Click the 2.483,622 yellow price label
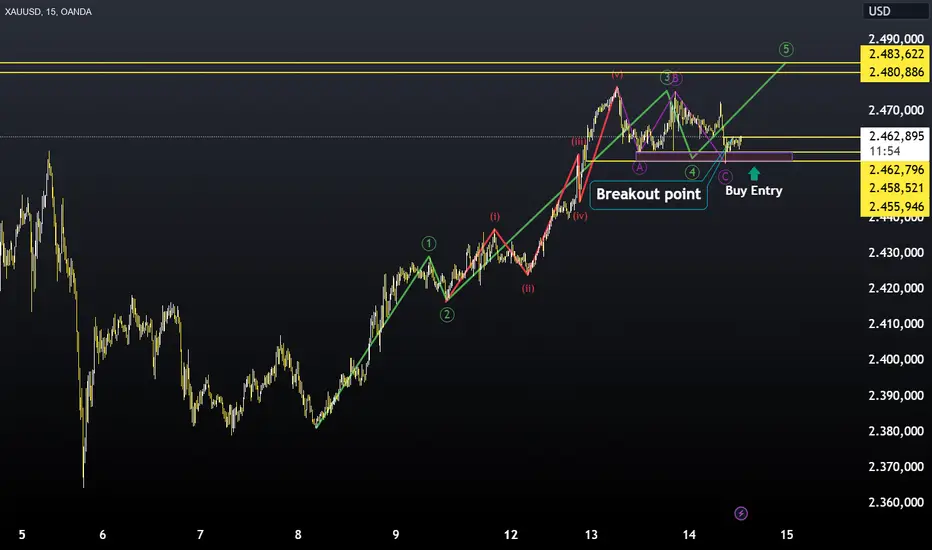Image resolution: width=932 pixels, height=550 pixels. [896, 54]
